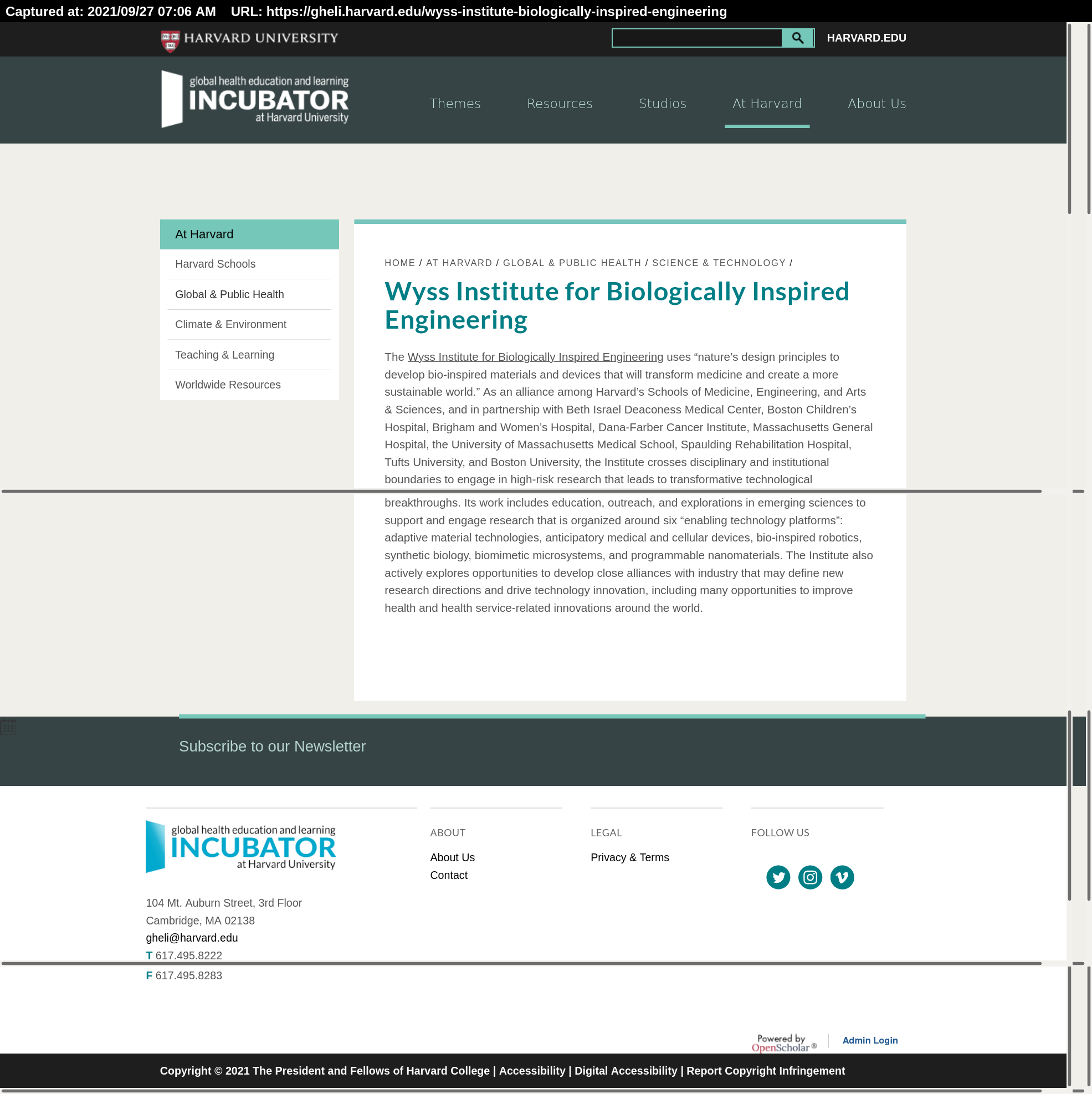This screenshot has height=1094, width=1092.
Task: Click gheli@harvard.edu email address
Action: click(191, 938)
